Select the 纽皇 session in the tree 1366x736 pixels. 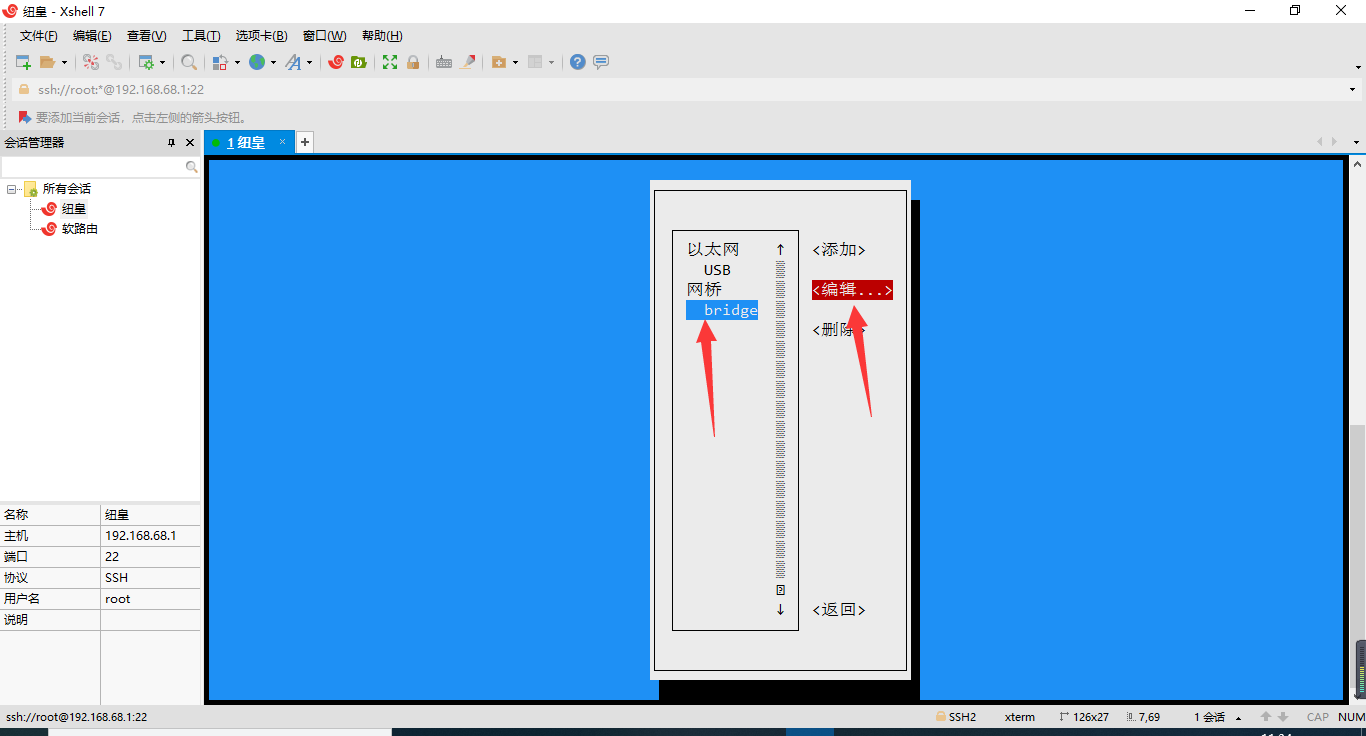[74, 209]
